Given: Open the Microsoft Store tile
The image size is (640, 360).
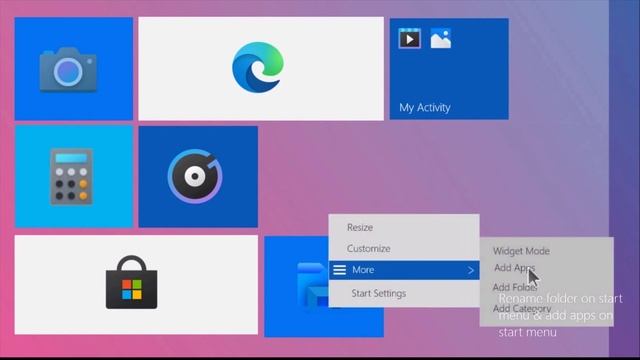Looking at the screenshot, I should pyautogui.click(x=136, y=284).
